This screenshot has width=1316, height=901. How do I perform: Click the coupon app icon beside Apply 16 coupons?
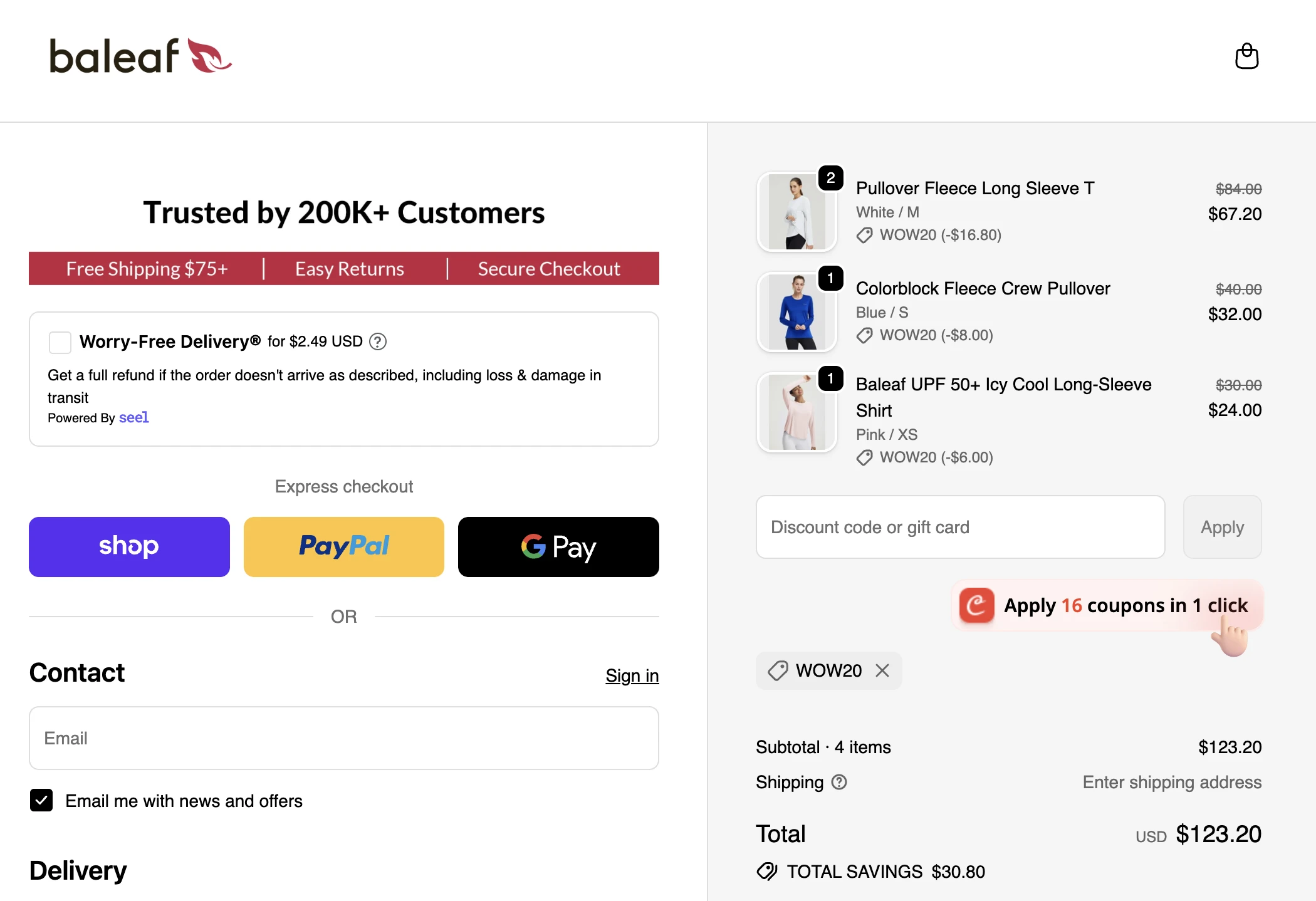(976, 605)
